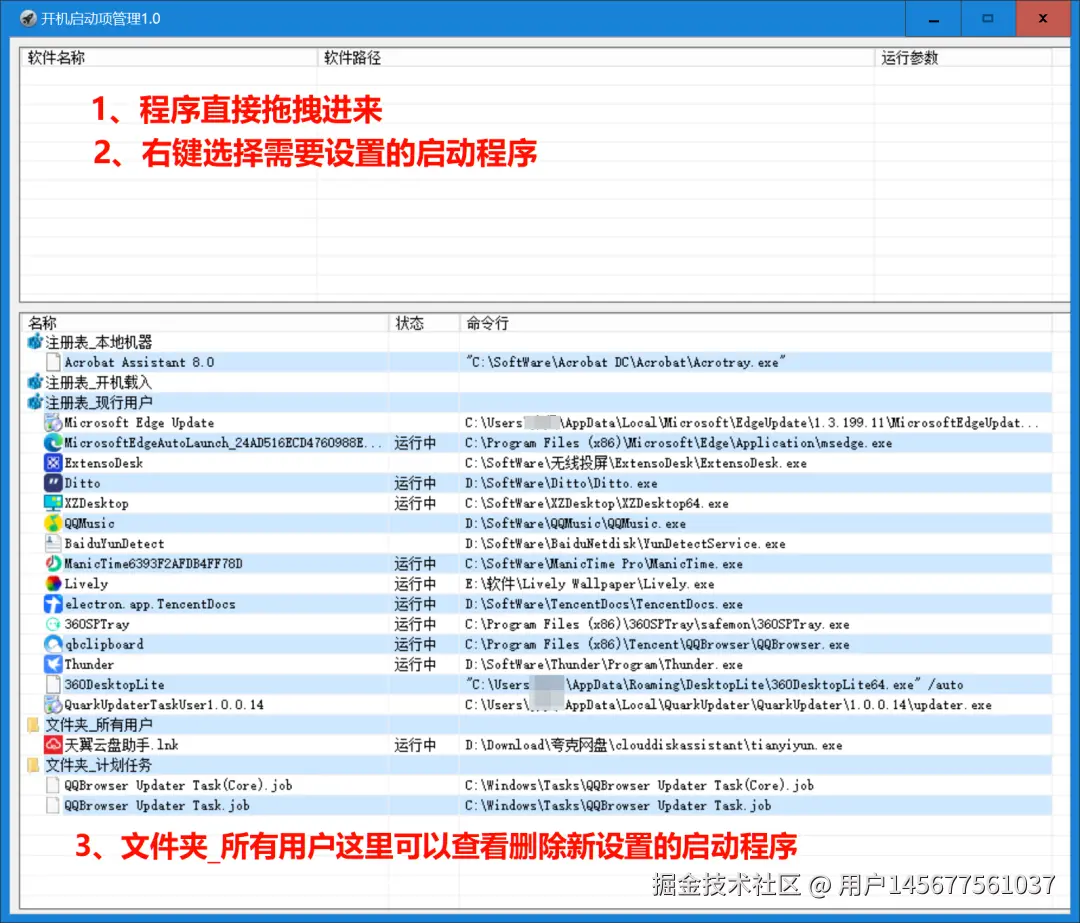Maximize the 开机启动项管理 window
Screen dimensions: 1080x923
coord(988,19)
